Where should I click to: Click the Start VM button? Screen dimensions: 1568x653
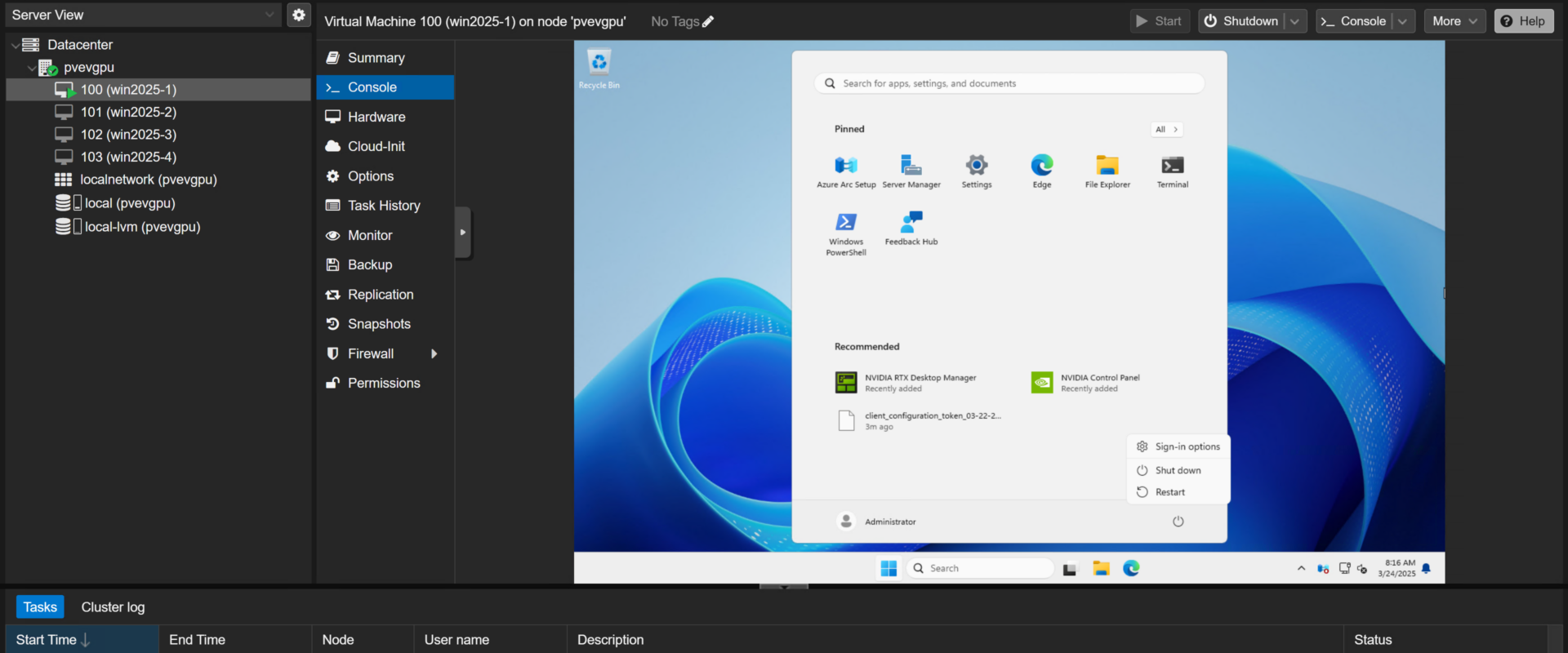click(1160, 21)
